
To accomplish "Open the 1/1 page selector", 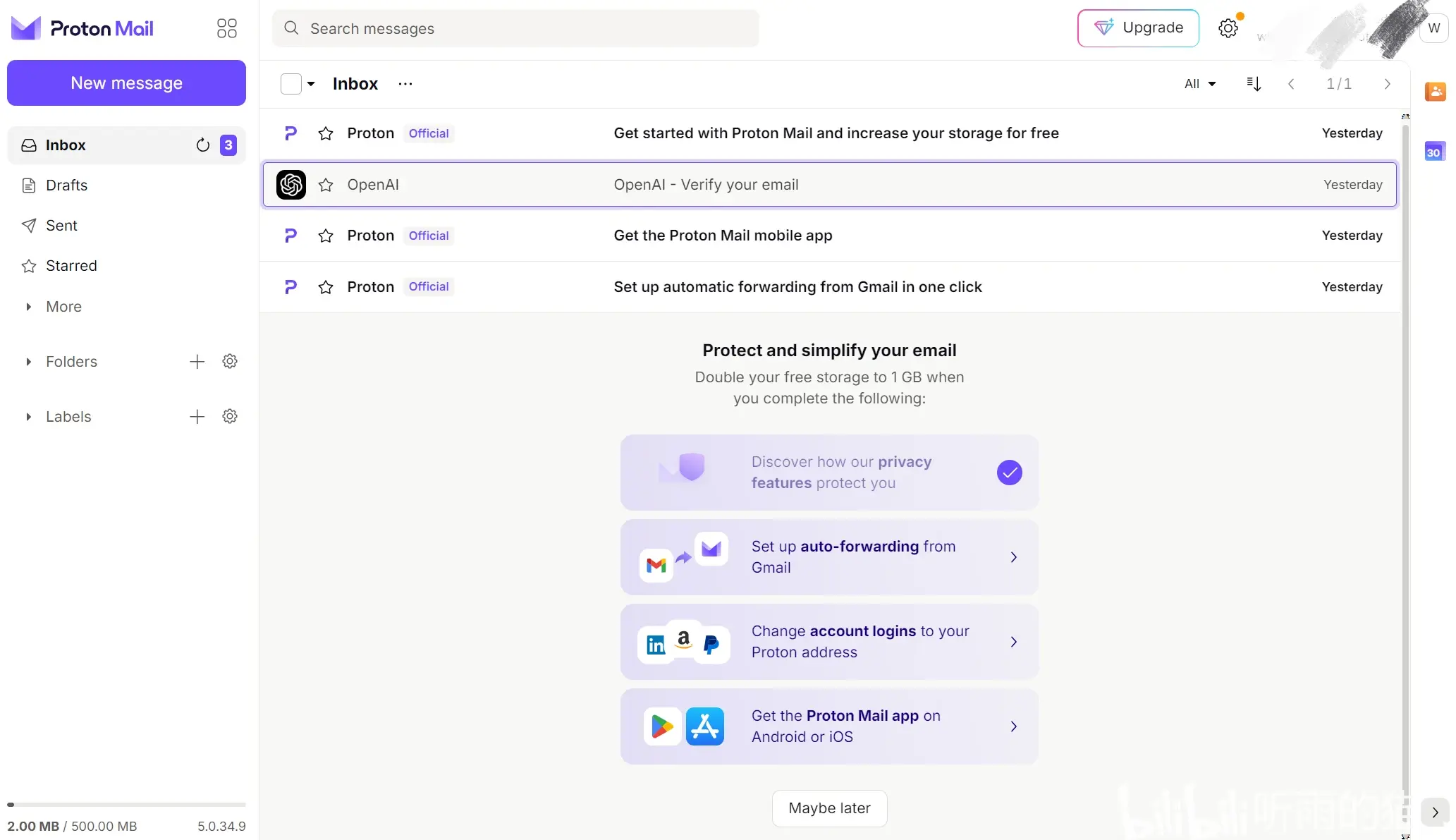I will (1338, 84).
